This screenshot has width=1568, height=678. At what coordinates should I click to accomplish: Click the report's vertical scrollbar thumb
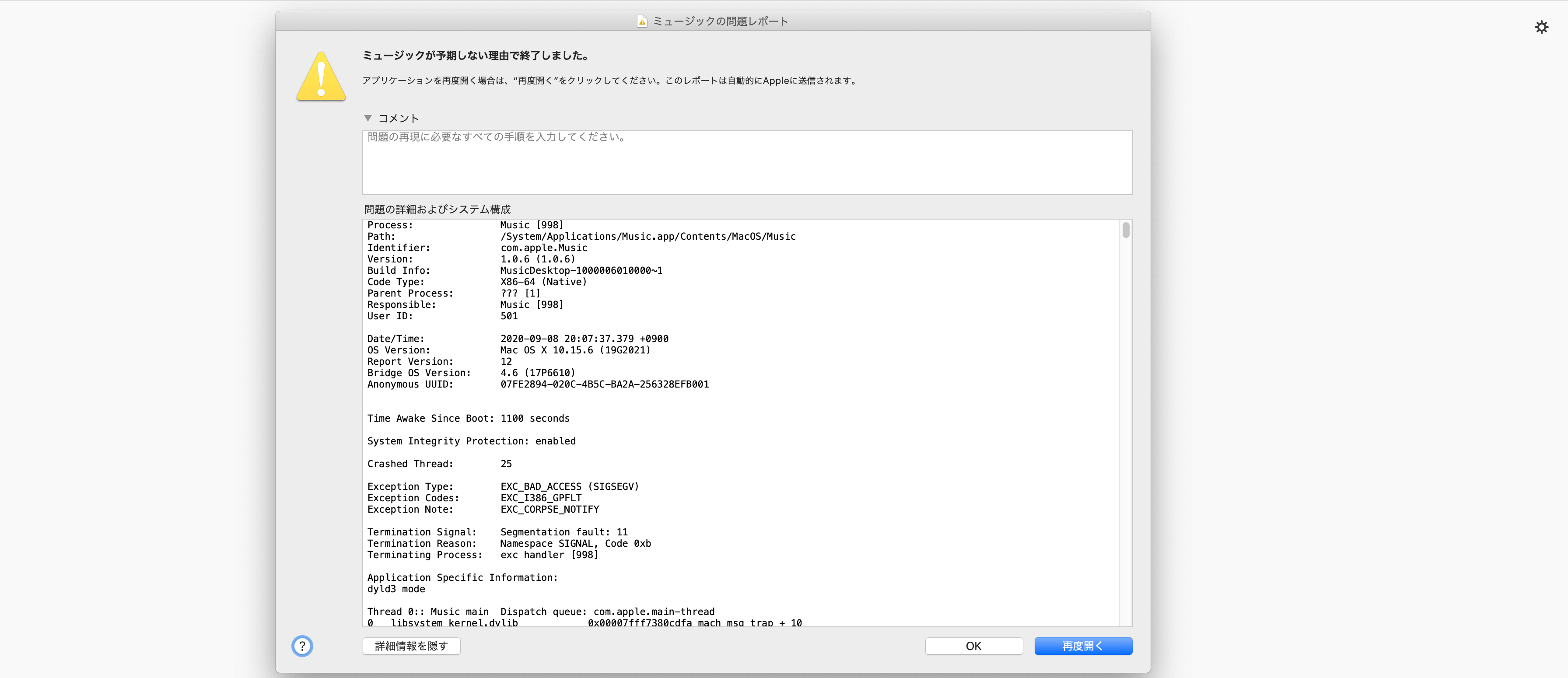tap(1126, 230)
